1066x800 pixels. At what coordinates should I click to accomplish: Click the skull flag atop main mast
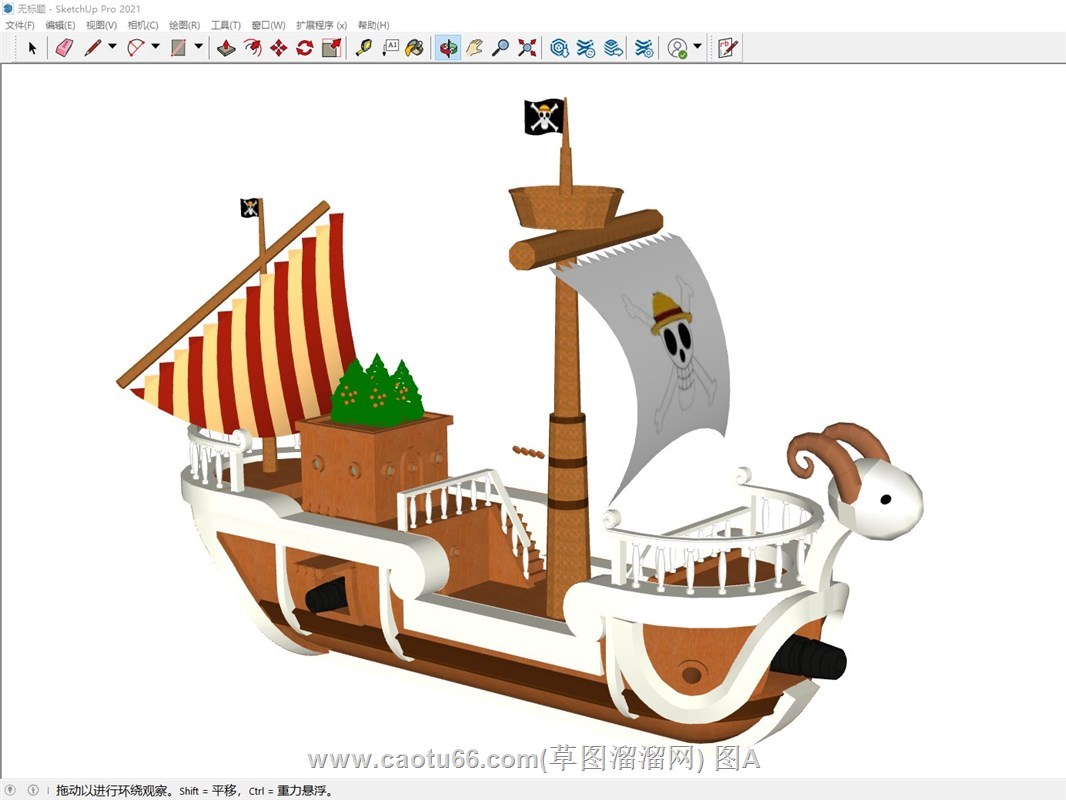click(544, 116)
